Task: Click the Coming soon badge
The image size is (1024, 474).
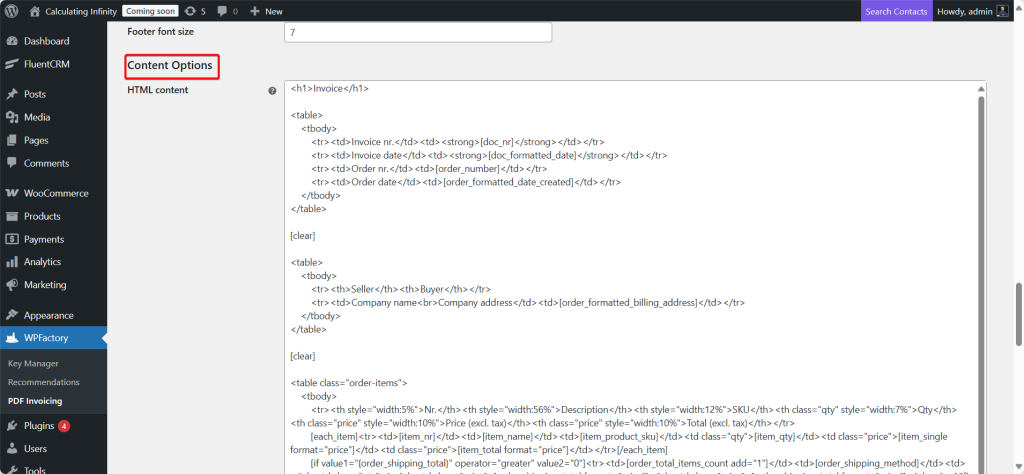Action: click(x=151, y=11)
